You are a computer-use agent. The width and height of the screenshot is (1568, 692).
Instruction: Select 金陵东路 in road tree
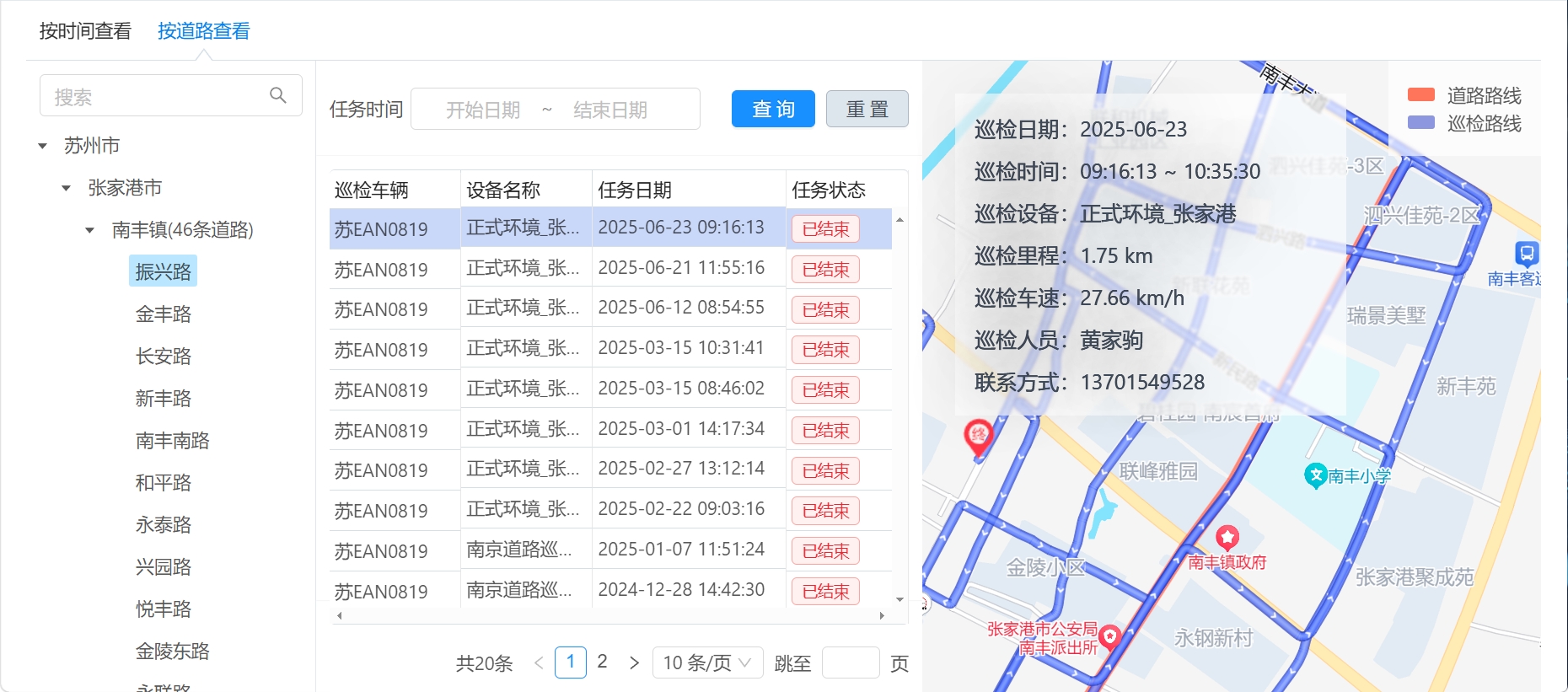172,651
